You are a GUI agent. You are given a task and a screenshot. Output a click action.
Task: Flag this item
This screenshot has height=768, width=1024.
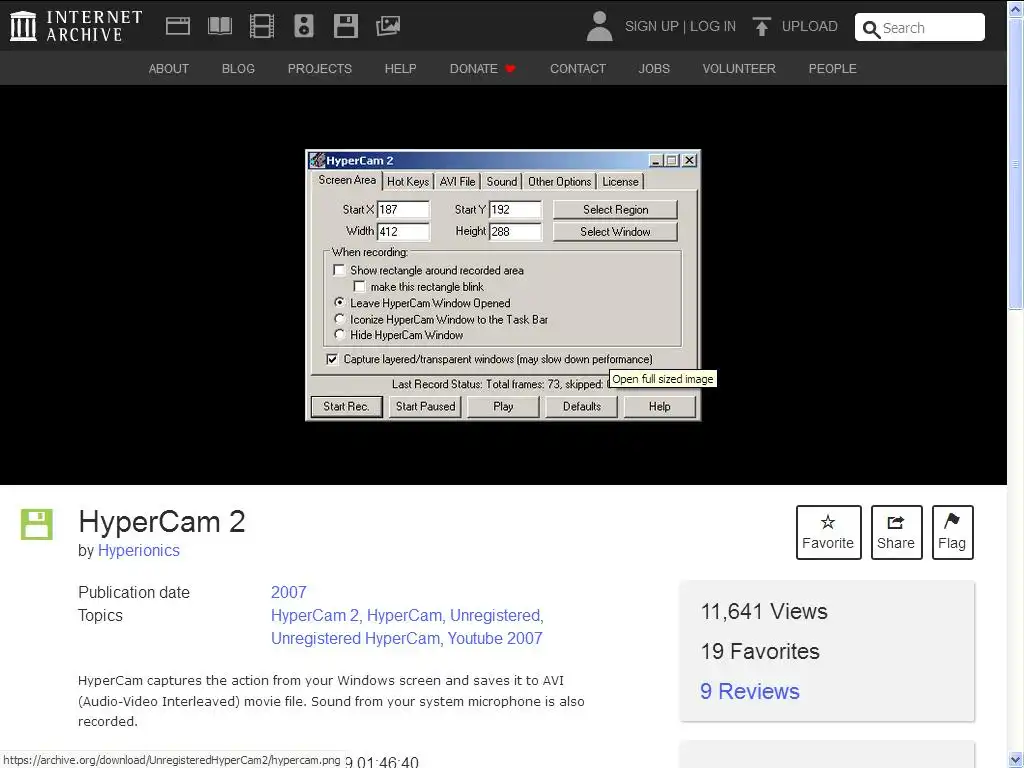click(952, 532)
